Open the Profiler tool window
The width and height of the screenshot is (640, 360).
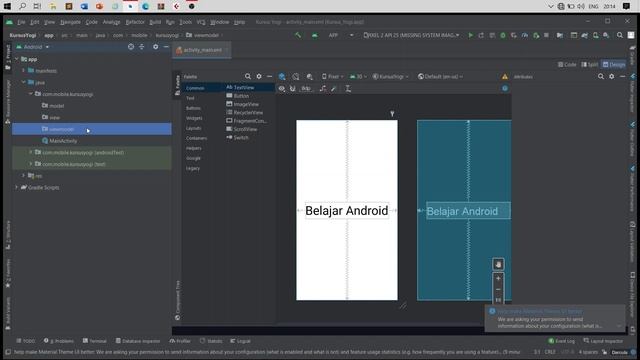tap(180, 341)
